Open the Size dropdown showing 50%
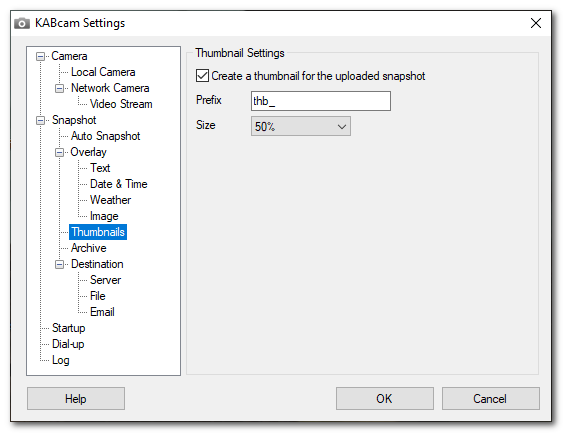This screenshot has width=563, height=433. (x=301, y=126)
